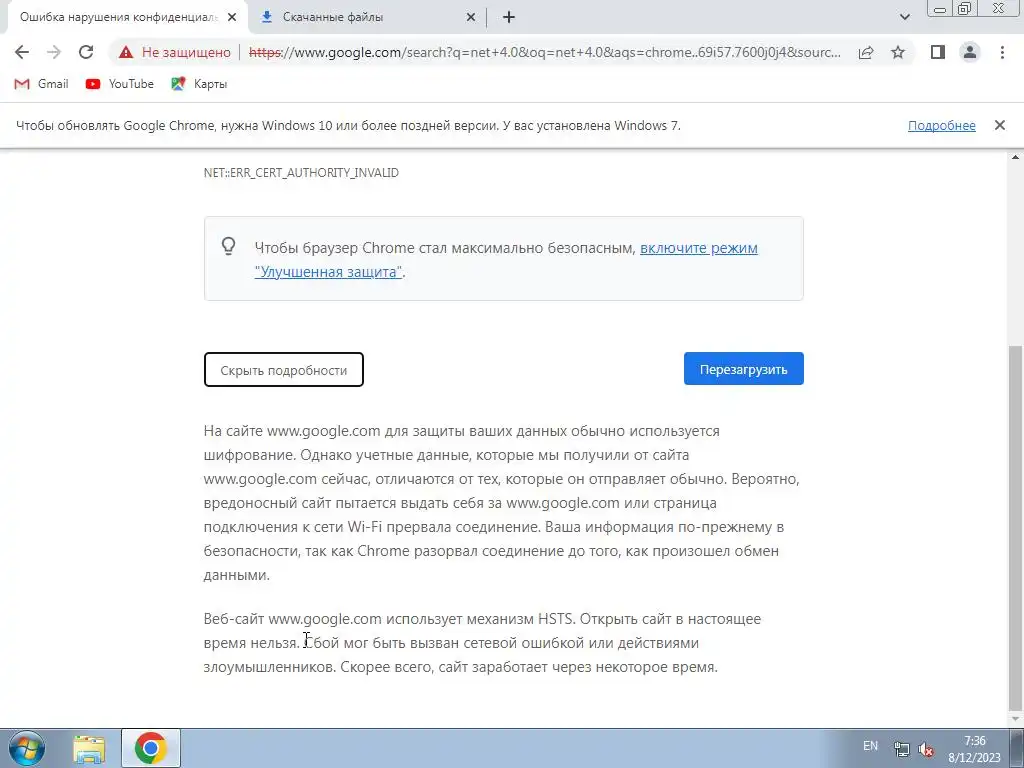Screen dimensions: 1024x768
Task: Open the Карты bookmark
Action: tap(199, 84)
